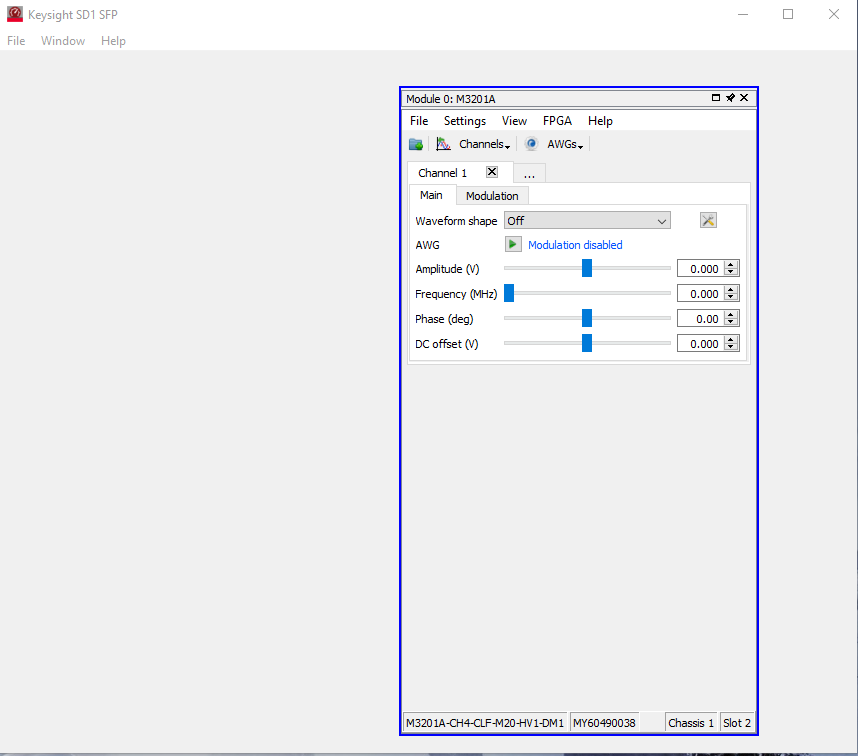
Task: Open the module Help menu
Action: pyautogui.click(x=600, y=121)
